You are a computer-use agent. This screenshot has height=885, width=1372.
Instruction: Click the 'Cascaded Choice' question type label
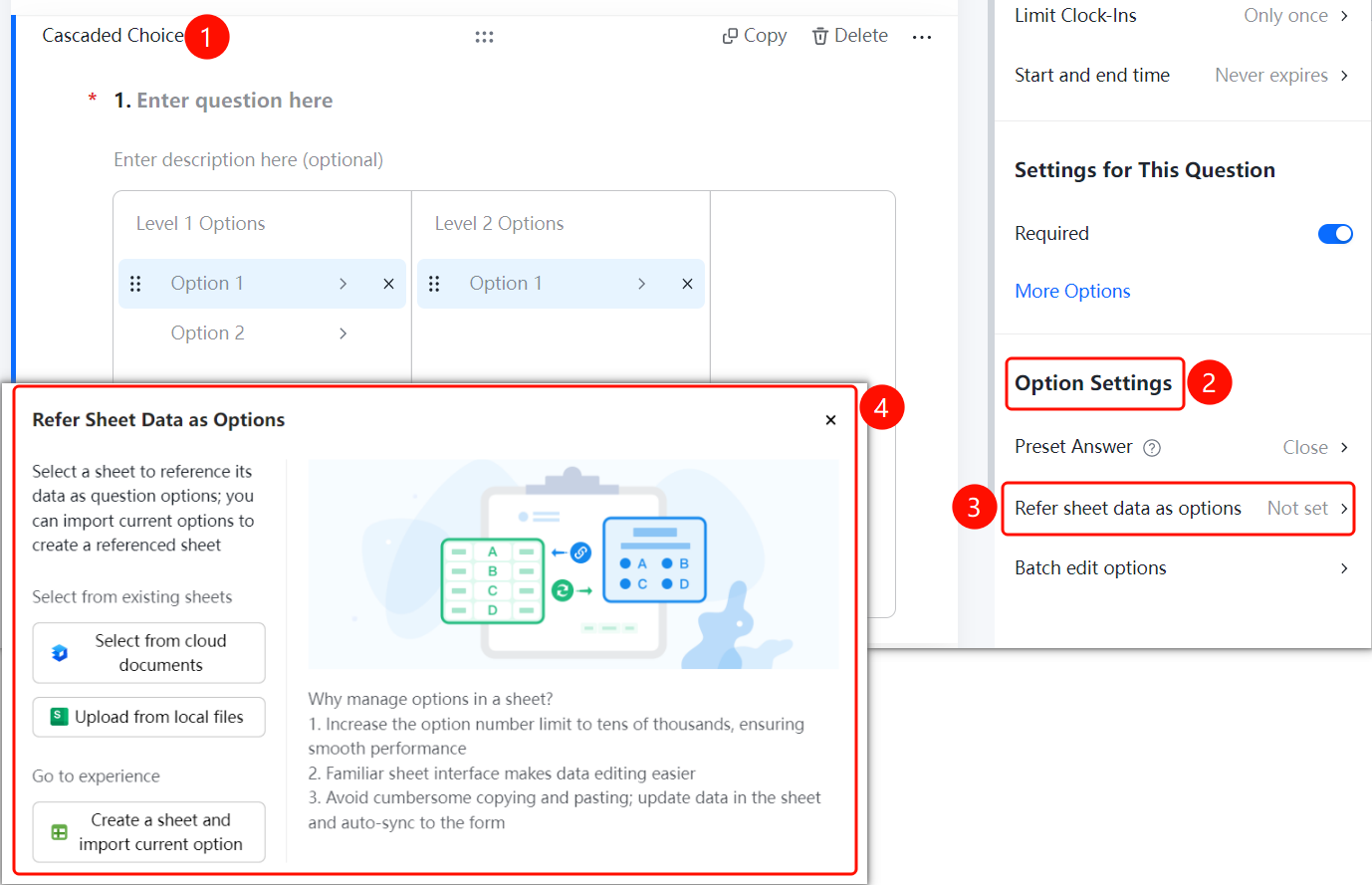click(x=113, y=36)
